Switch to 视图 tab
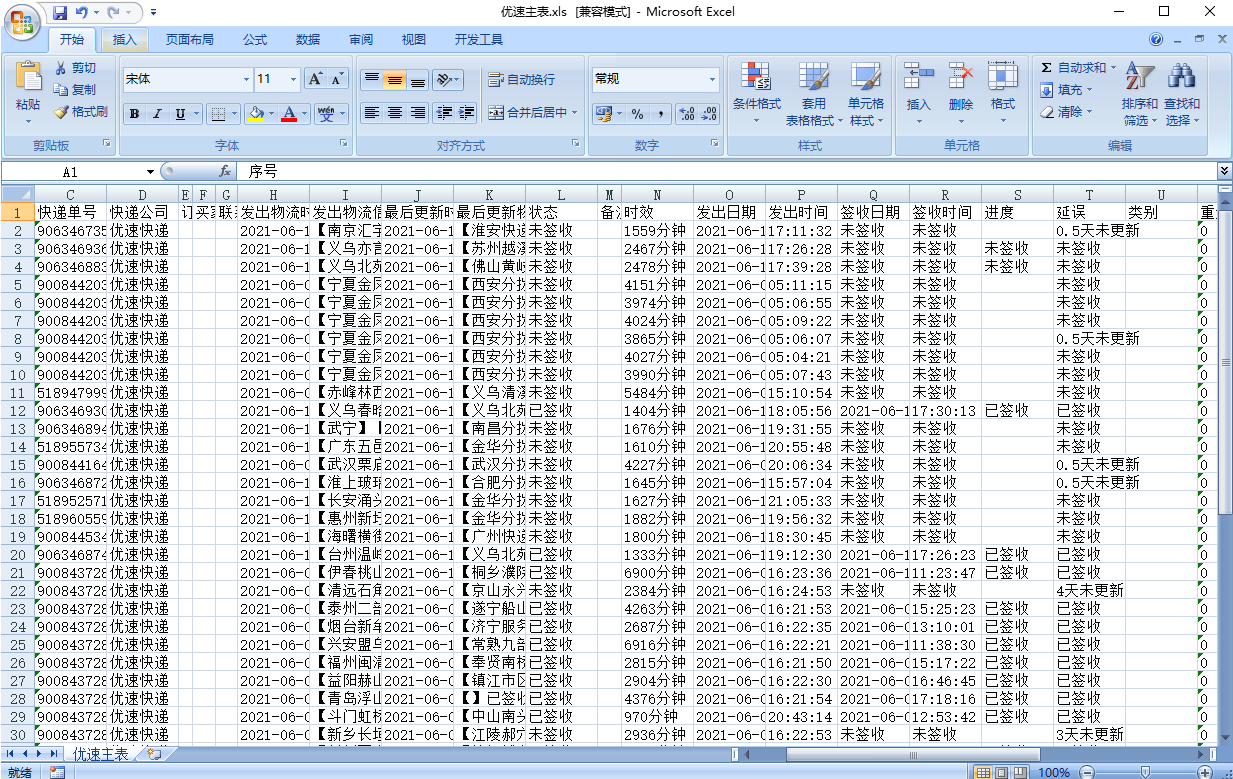Viewport: 1233px width, 779px height. 414,40
